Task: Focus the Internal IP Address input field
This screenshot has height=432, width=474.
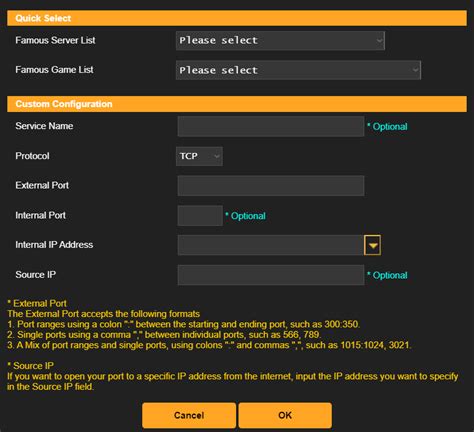Action: pyautogui.click(x=271, y=245)
